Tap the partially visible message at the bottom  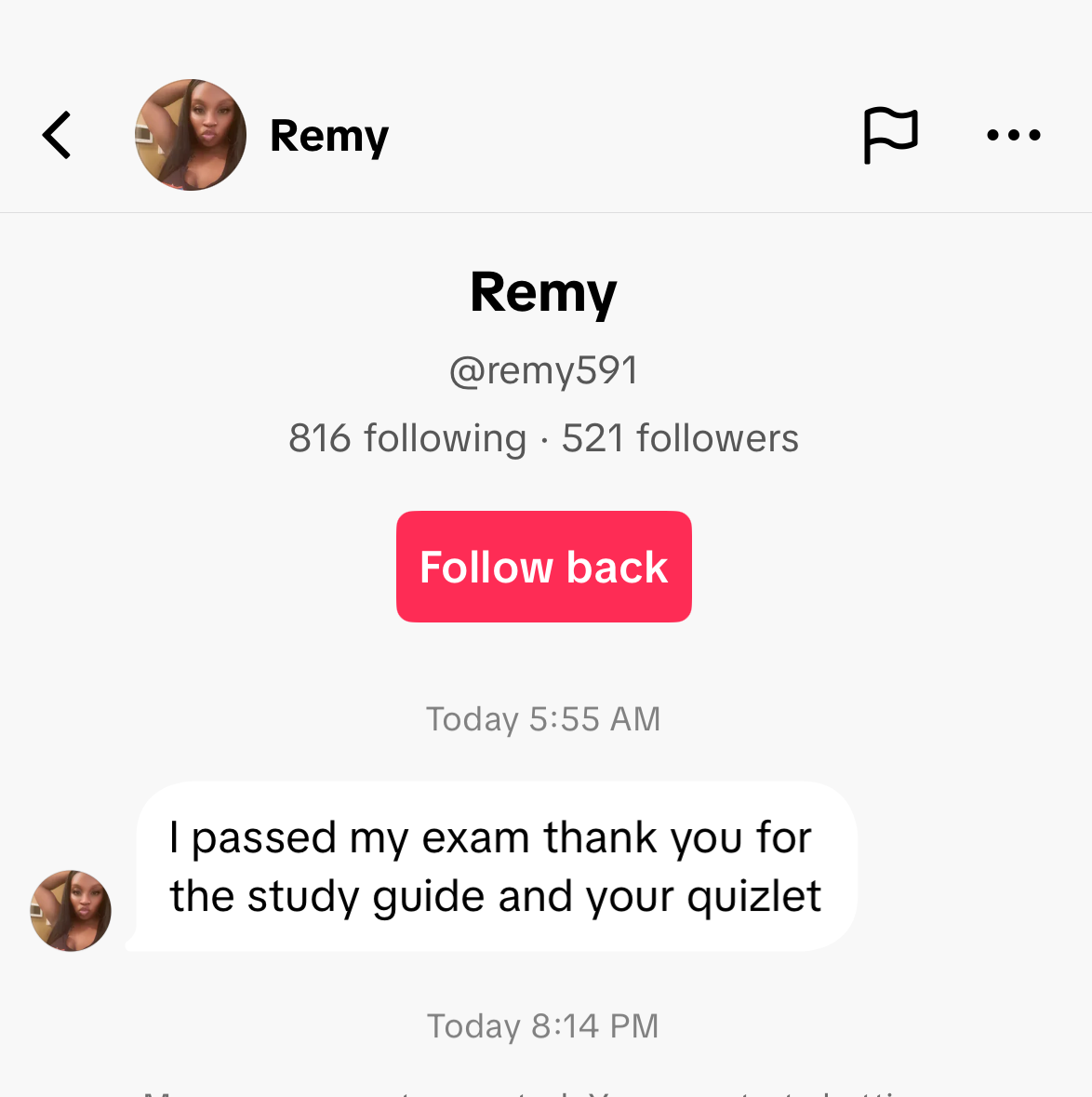(x=543, y=1090)
